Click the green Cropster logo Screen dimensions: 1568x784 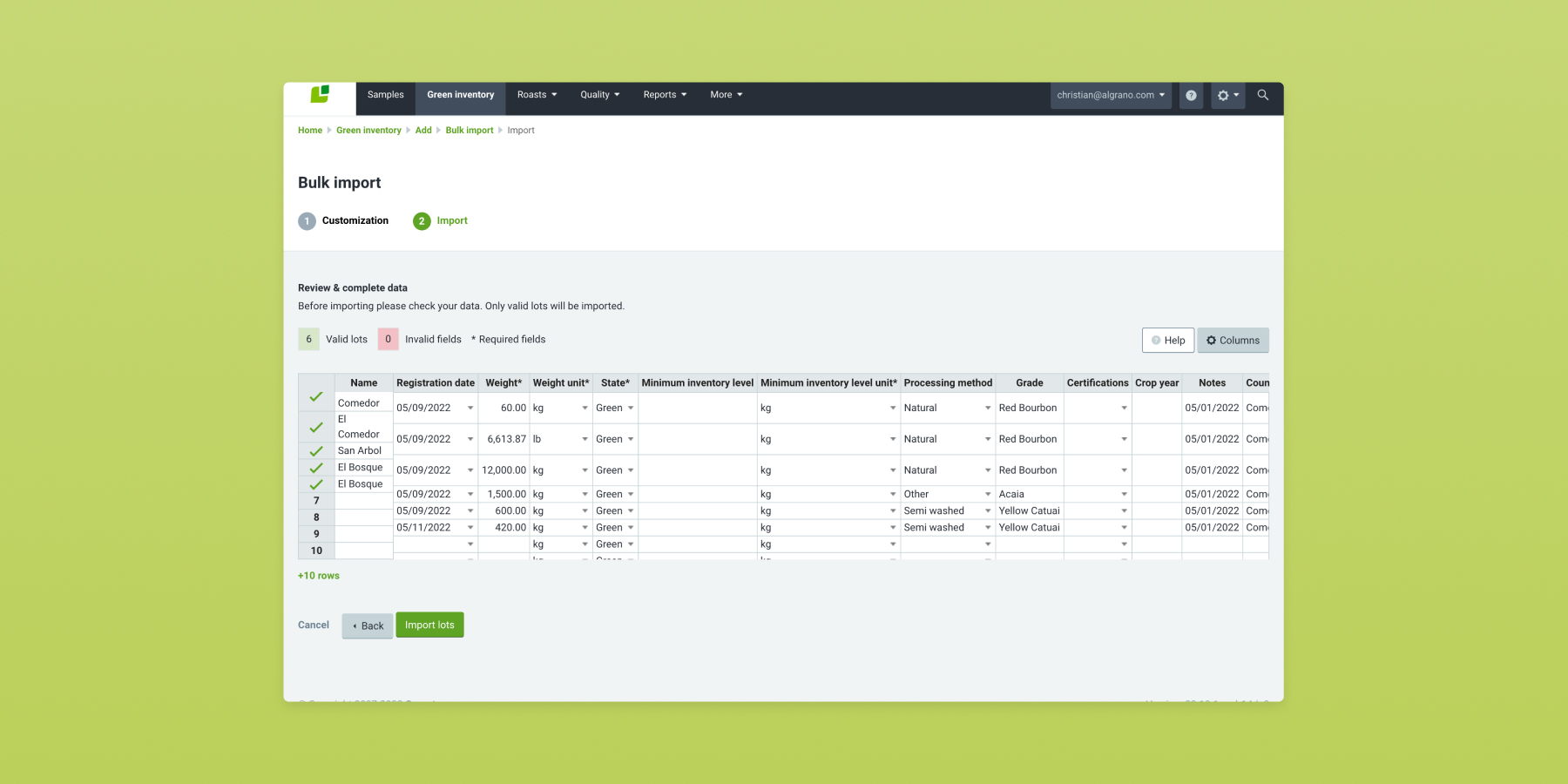(x=320, y=94)
